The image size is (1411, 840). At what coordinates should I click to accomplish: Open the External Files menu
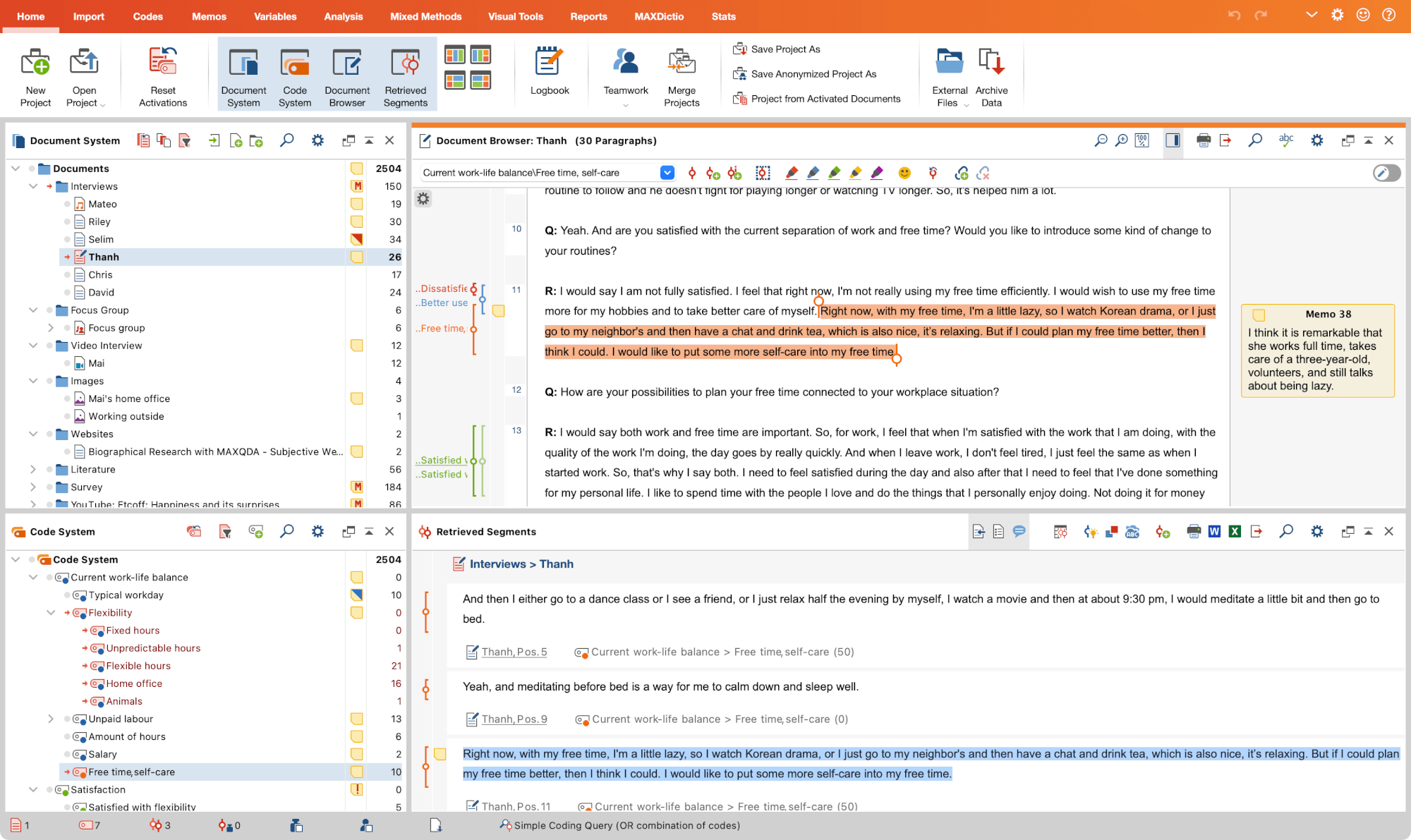[x=950, y=75]
